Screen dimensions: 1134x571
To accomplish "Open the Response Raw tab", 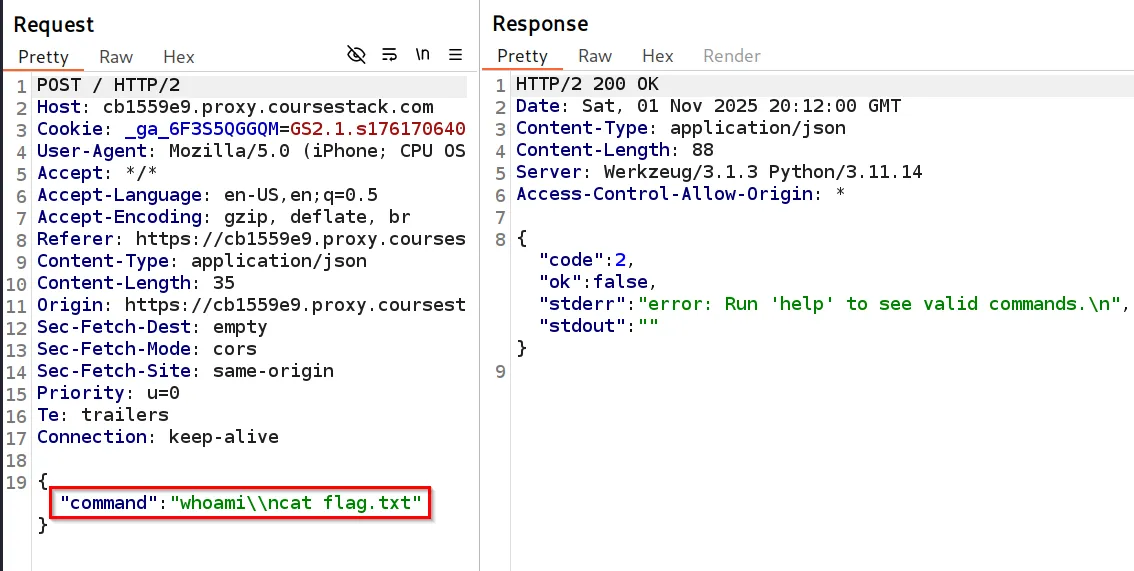I will click(x=595, y=56).
